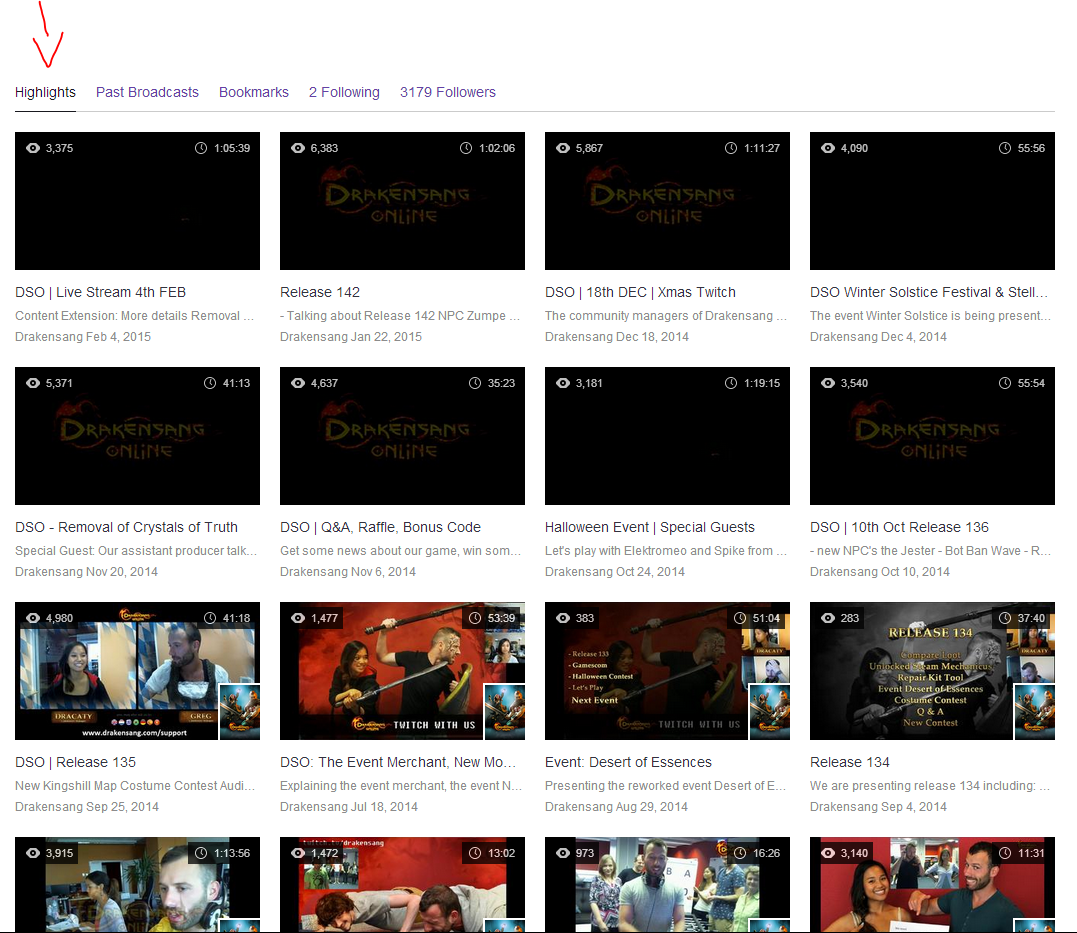Click title 'Event: Desert of Essences'

click(x=628, y=762)
